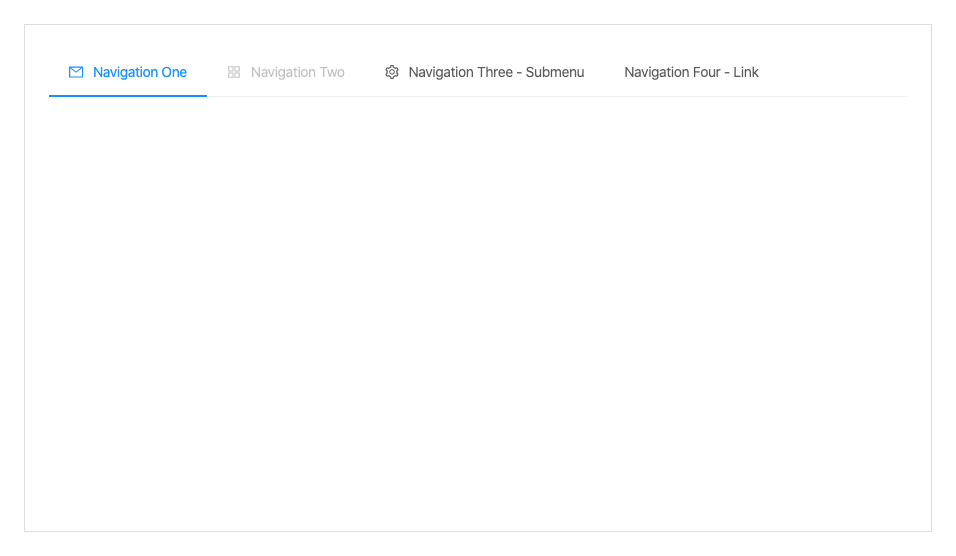
Task: Click the four-squares app icon
Action: [x=234, y=72]
